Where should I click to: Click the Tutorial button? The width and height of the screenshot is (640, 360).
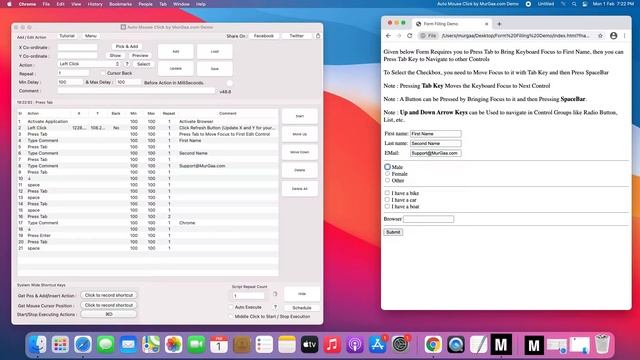click(x=67, y=36)
